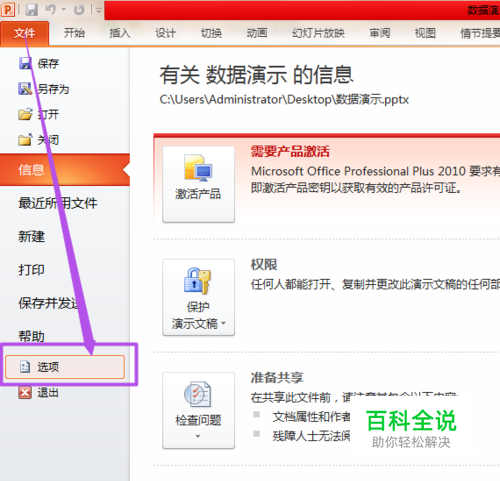Image resolution: width=500 pixels, height=481 pixels.
Task: Open the Customize Quick Access Toolbar dropdown
Action: [x=98, y=10]
